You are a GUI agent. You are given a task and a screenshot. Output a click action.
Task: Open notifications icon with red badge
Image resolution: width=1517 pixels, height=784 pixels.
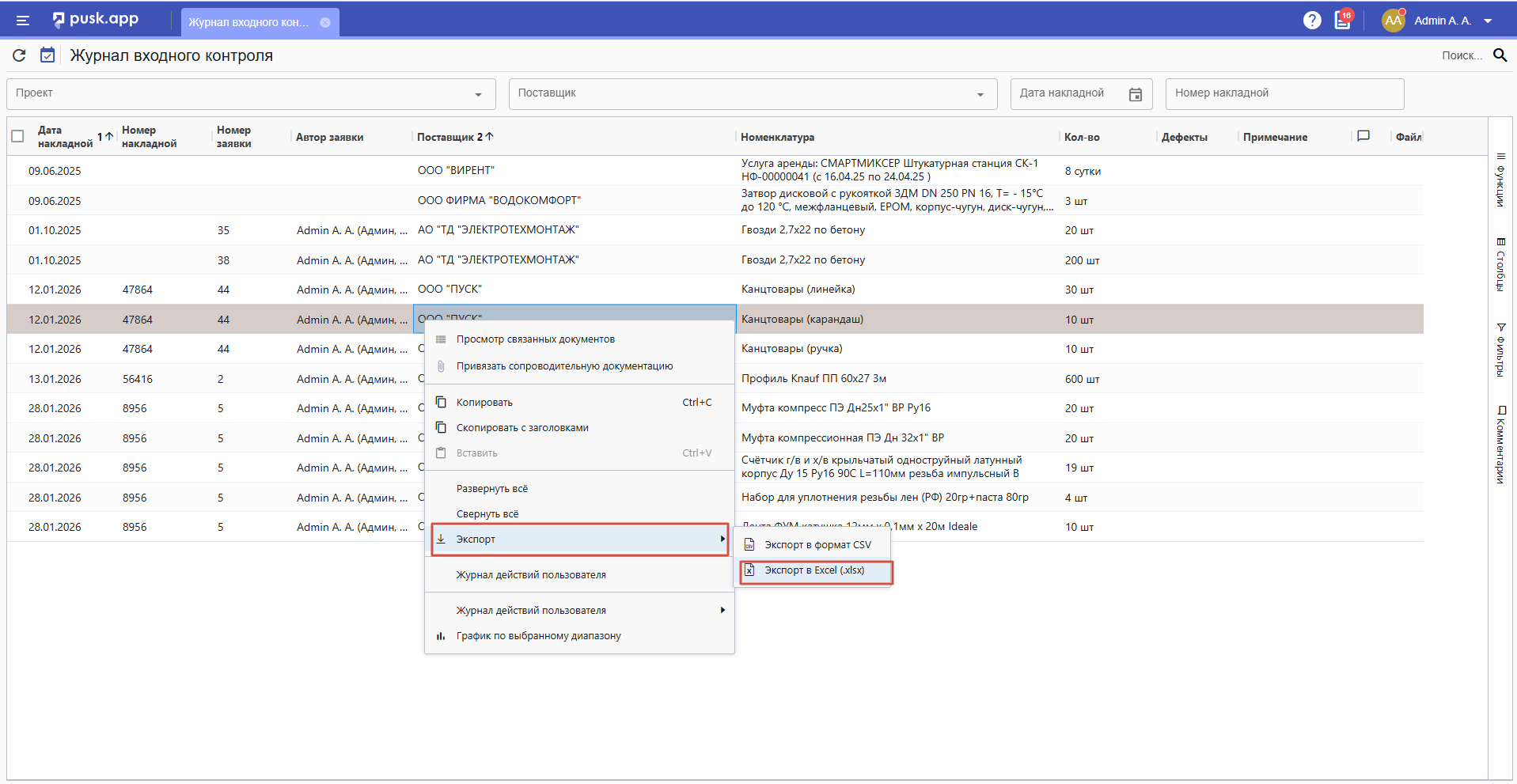pos(1343,21)
